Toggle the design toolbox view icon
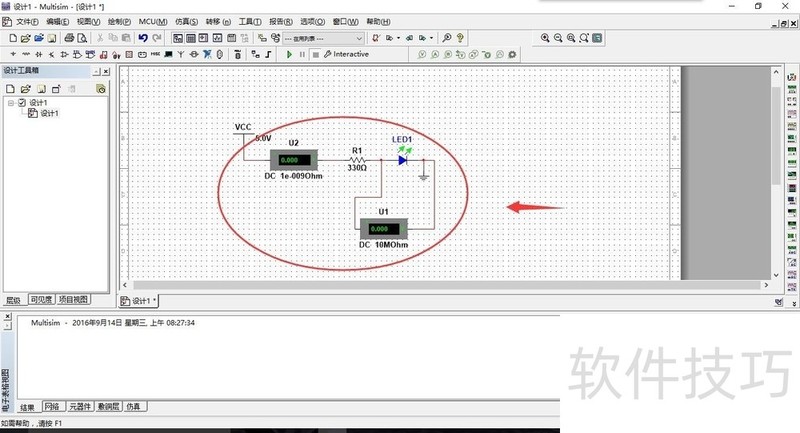The height and width of the screenshot is (433, 800). coord(178,38)
